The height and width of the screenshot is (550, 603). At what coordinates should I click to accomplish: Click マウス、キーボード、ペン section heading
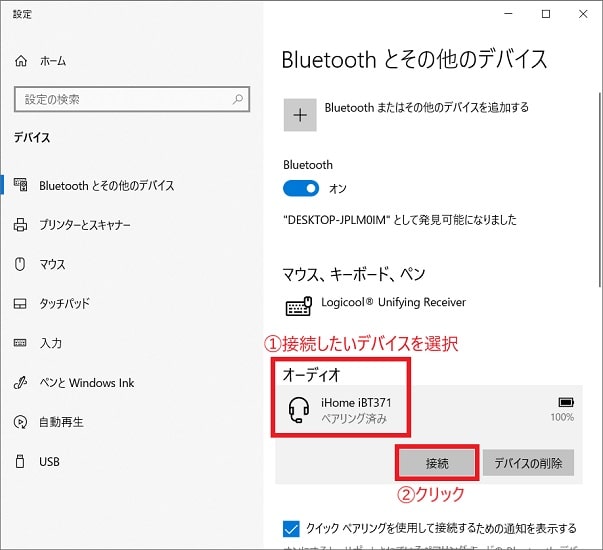coord(354,274)
